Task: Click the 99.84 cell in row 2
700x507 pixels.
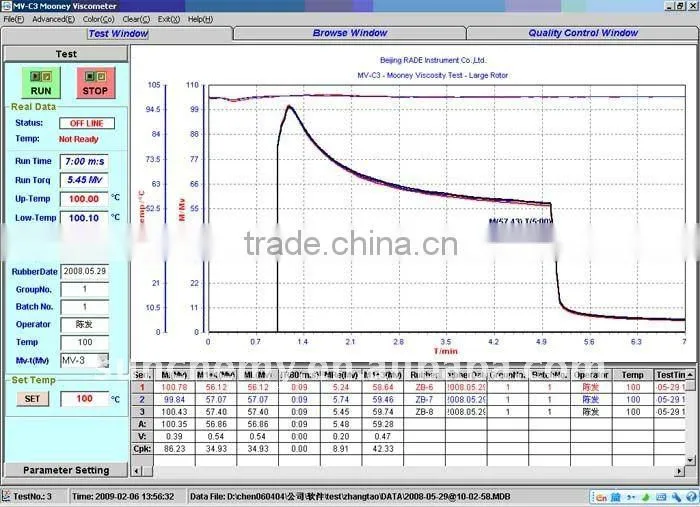Action: click(x=174, y=399)
